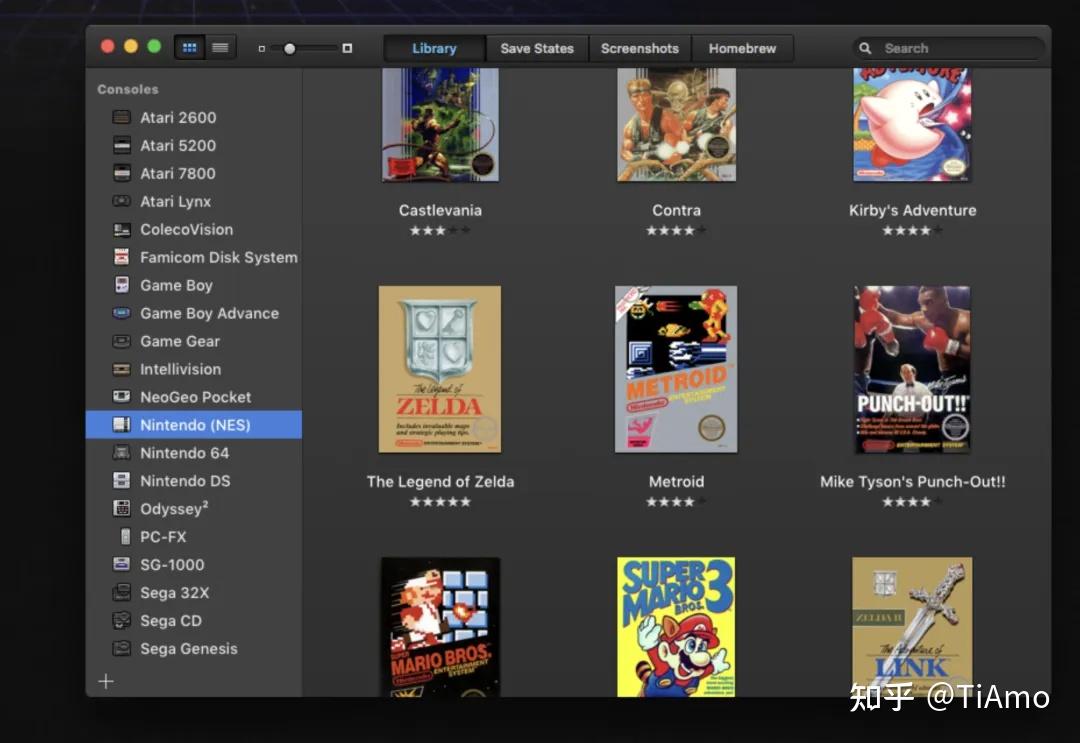Select Mike Tyson's Punch-Out!! cover
The width and height of the screenshot is (1080, 743).
tap(912, 369)
